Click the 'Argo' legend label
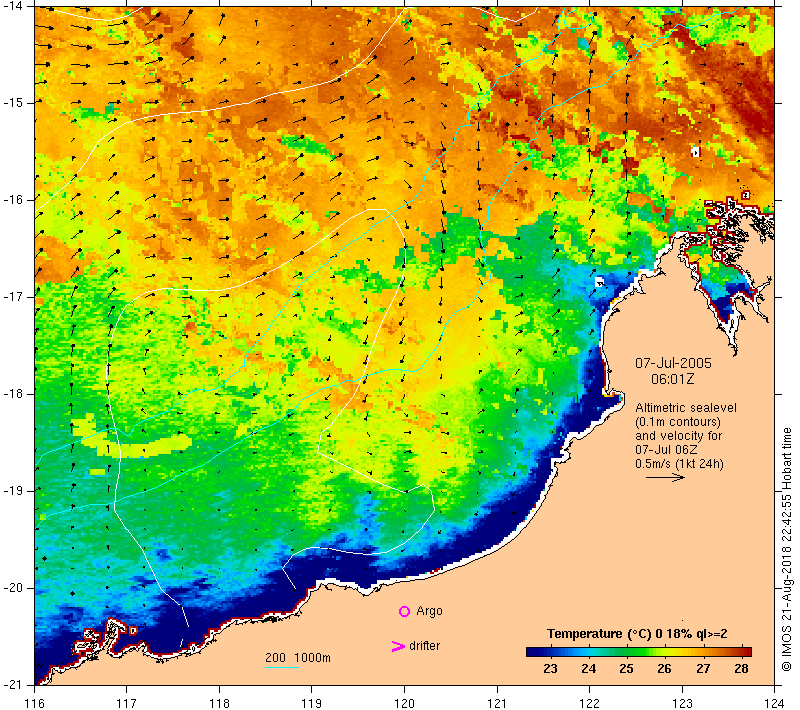This screenshot has height=710, width=800. (x=429, y=611)
